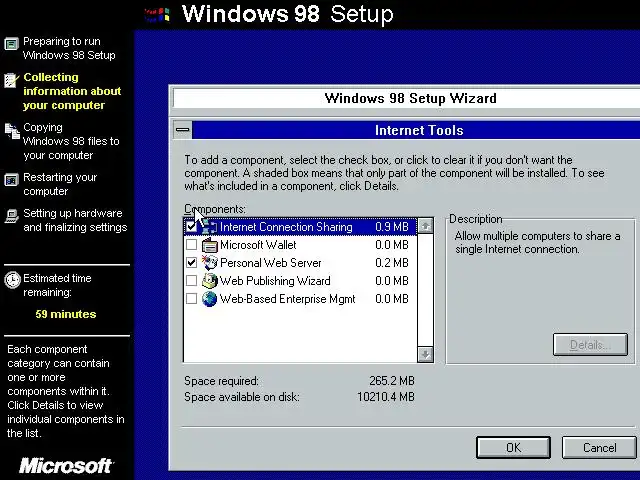Select the Microsoft Wallet row label
Image resolution: width=640 pixels, height=480 pixels.
click(258, 245)
